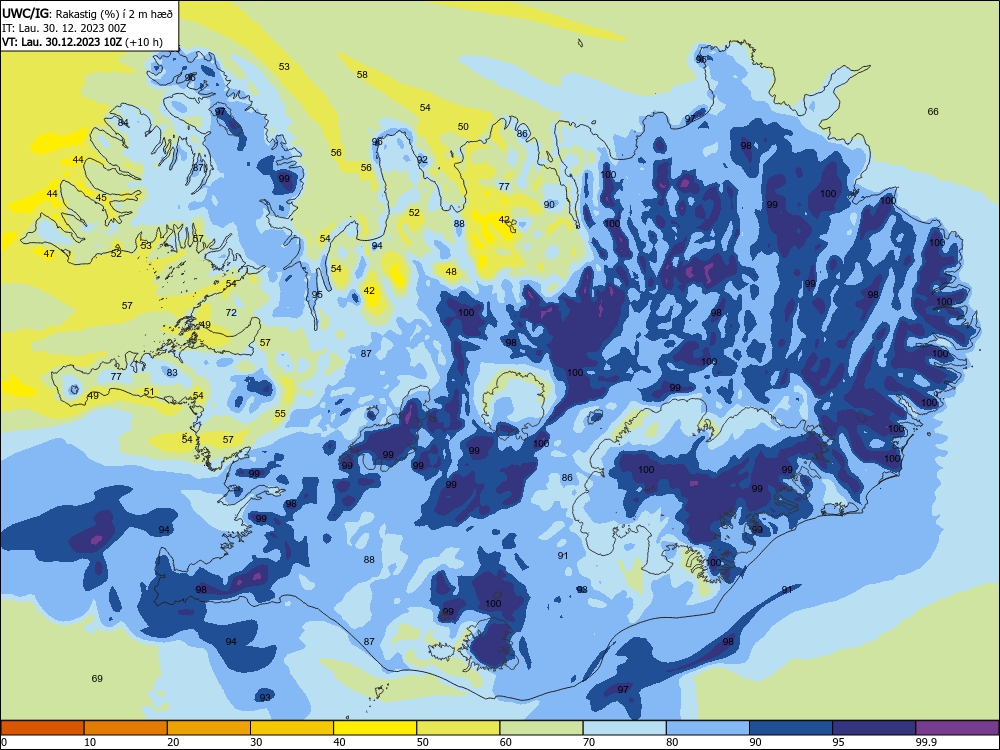Click the map value 55 in the west

pos(280,414)
